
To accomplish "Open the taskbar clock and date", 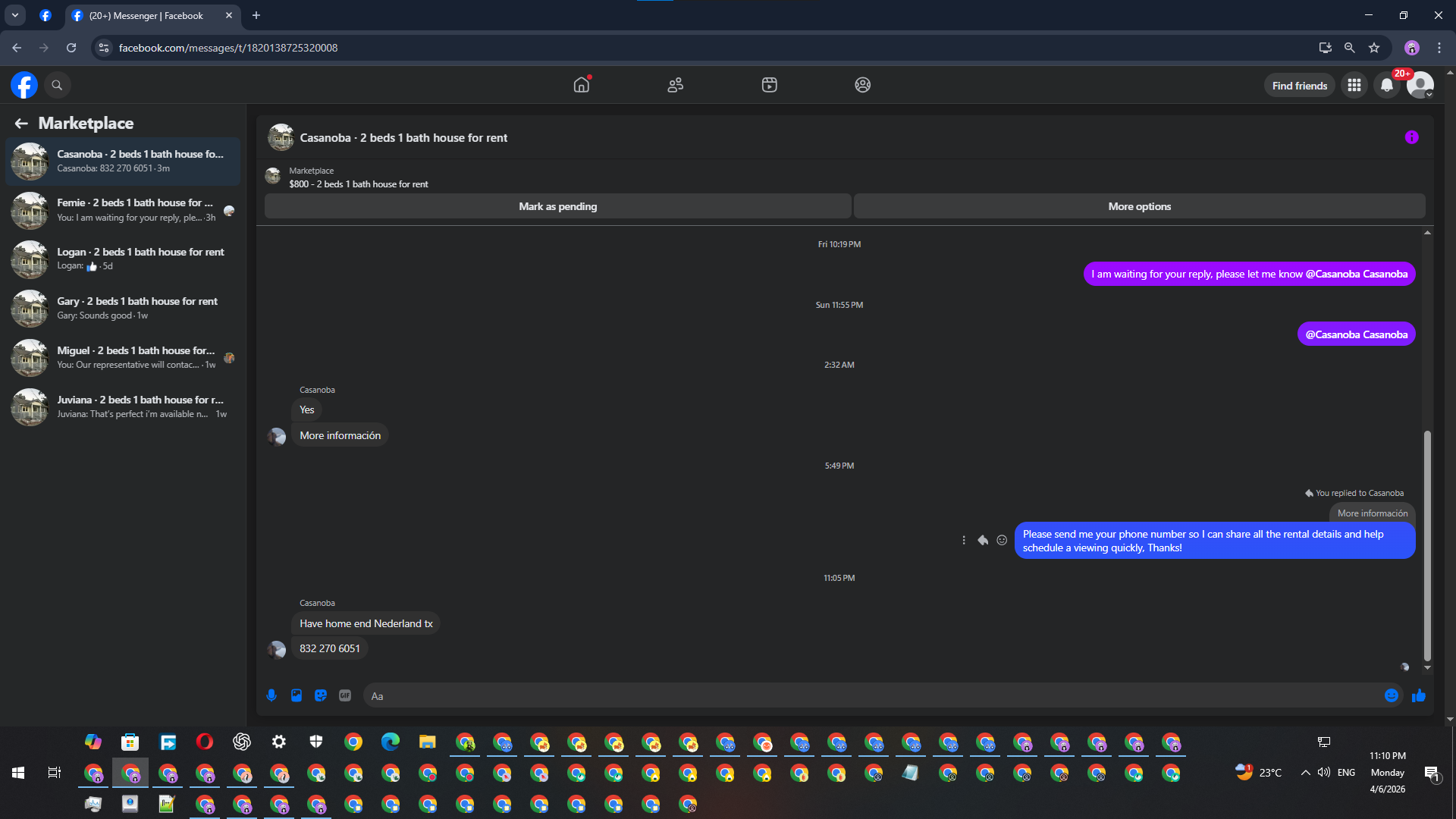I will (1388, 773).
